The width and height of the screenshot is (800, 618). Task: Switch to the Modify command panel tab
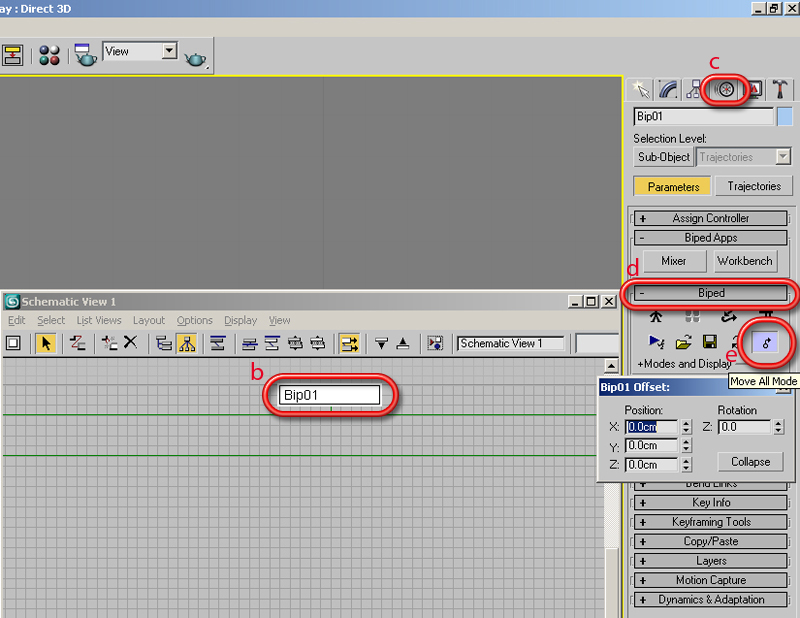[667, 90]
